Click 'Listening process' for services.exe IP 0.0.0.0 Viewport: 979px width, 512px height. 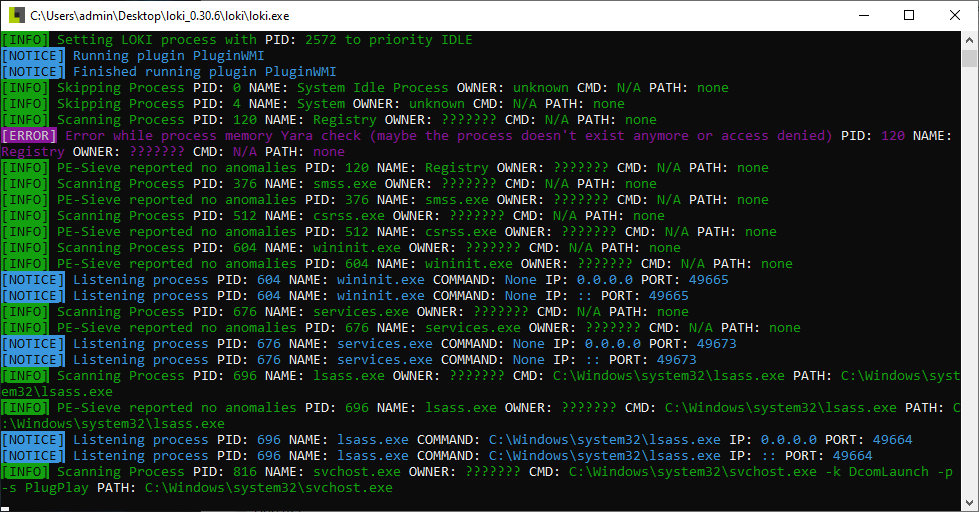(x=140, y=343)
